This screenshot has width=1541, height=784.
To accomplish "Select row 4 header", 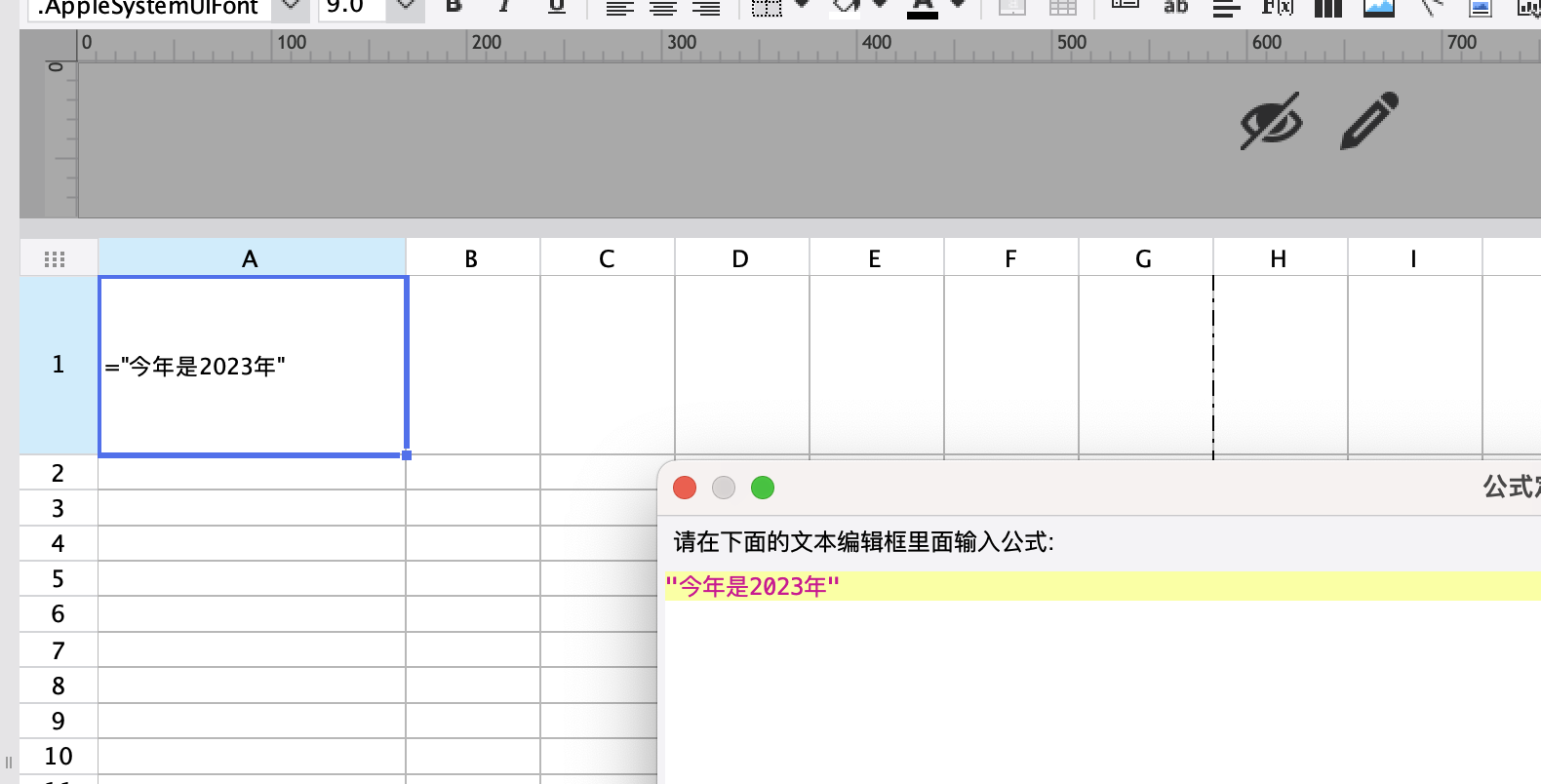I will (x=59, y=543).
